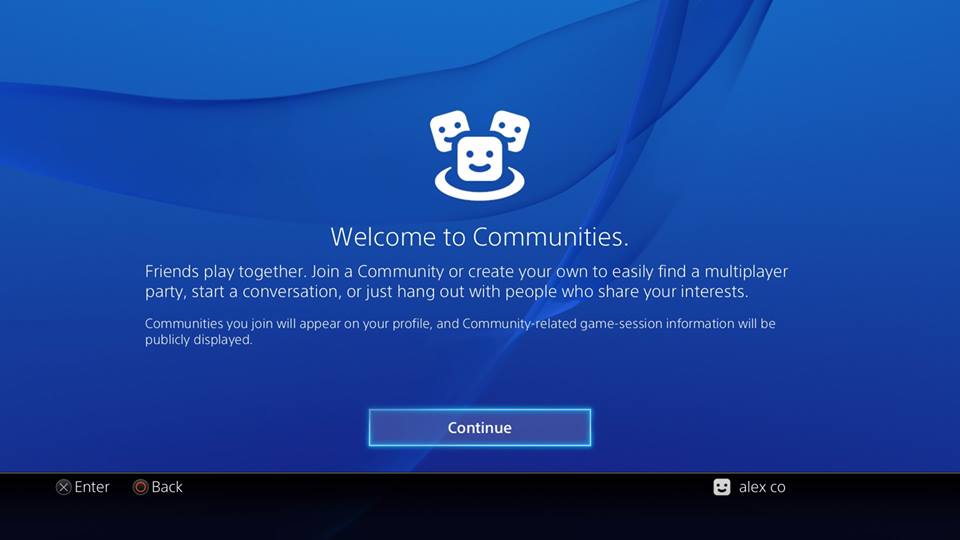The width and height of the screenshot is (960, 540).
Task: Click the 'publicly displayed.' text line
Action: [x=199, y=340]
